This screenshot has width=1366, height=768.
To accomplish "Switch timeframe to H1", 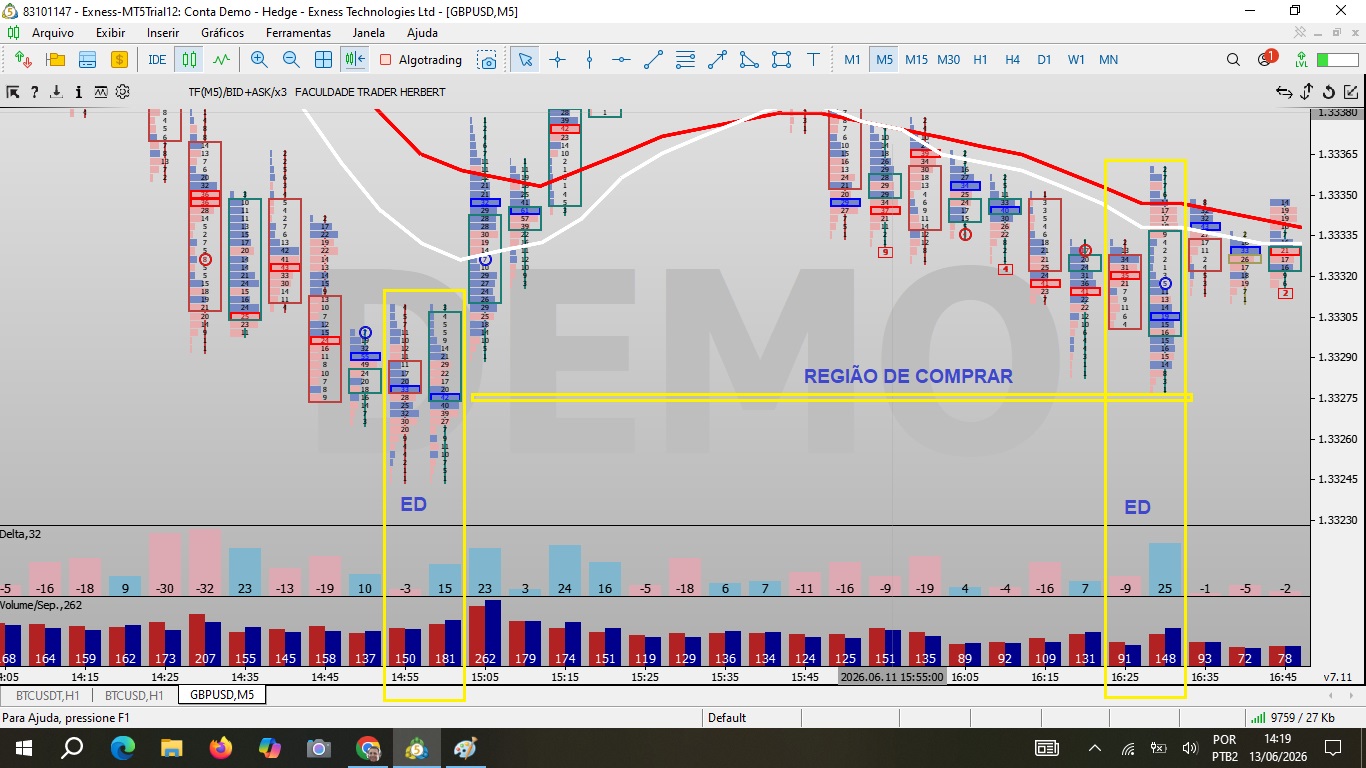I will 980,60.
